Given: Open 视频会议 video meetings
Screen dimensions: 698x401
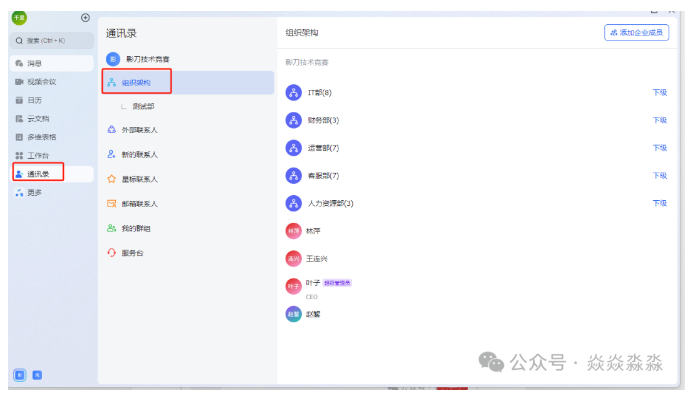Looking at the screenshot, I should (x=52, y=82).
